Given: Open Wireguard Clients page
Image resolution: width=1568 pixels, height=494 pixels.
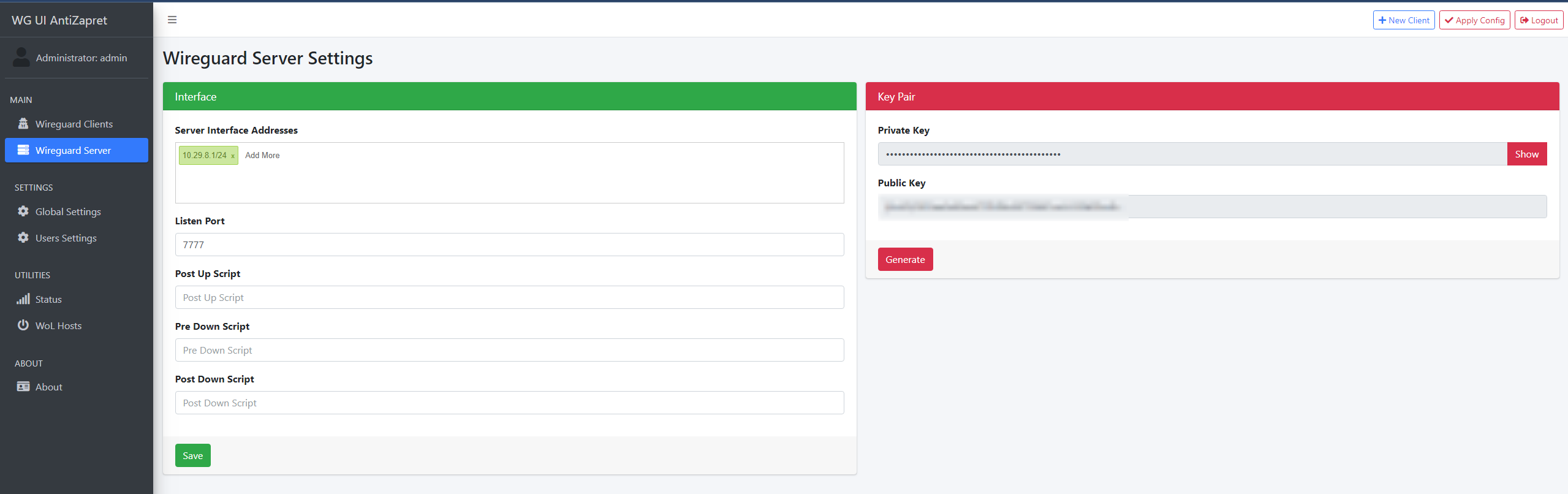Looking at the screenshot, I should pos(77,124).
